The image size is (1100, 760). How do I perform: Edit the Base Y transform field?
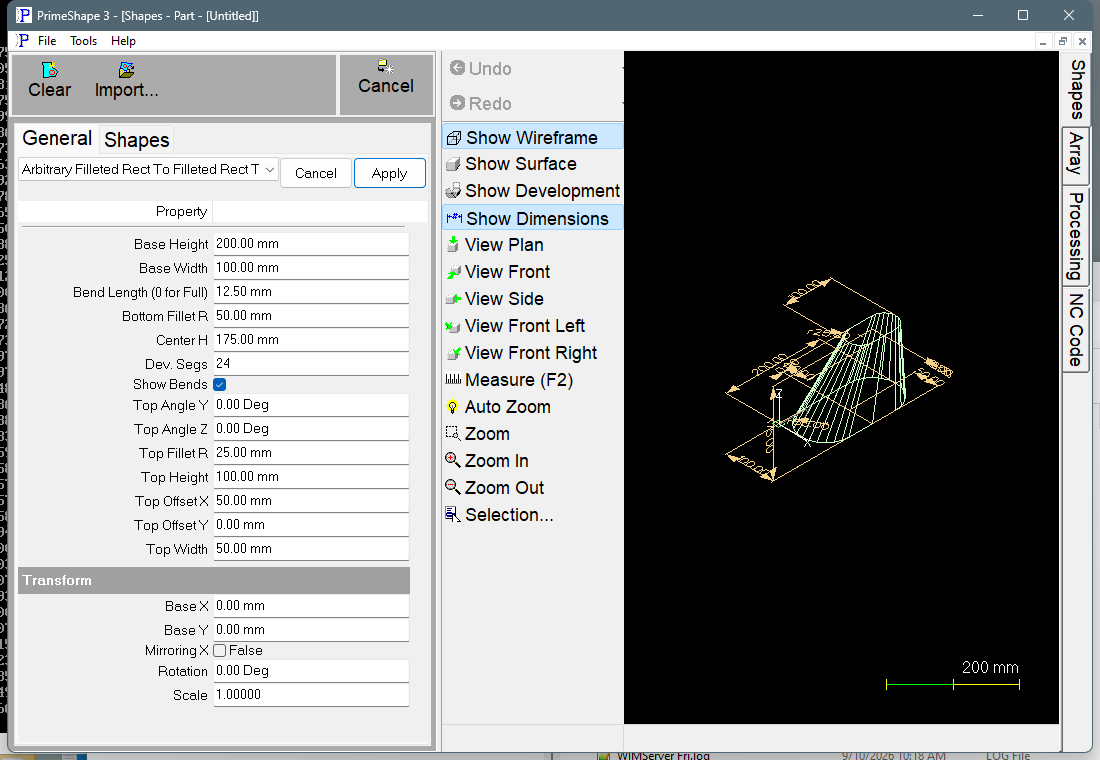tap(311, 629)
